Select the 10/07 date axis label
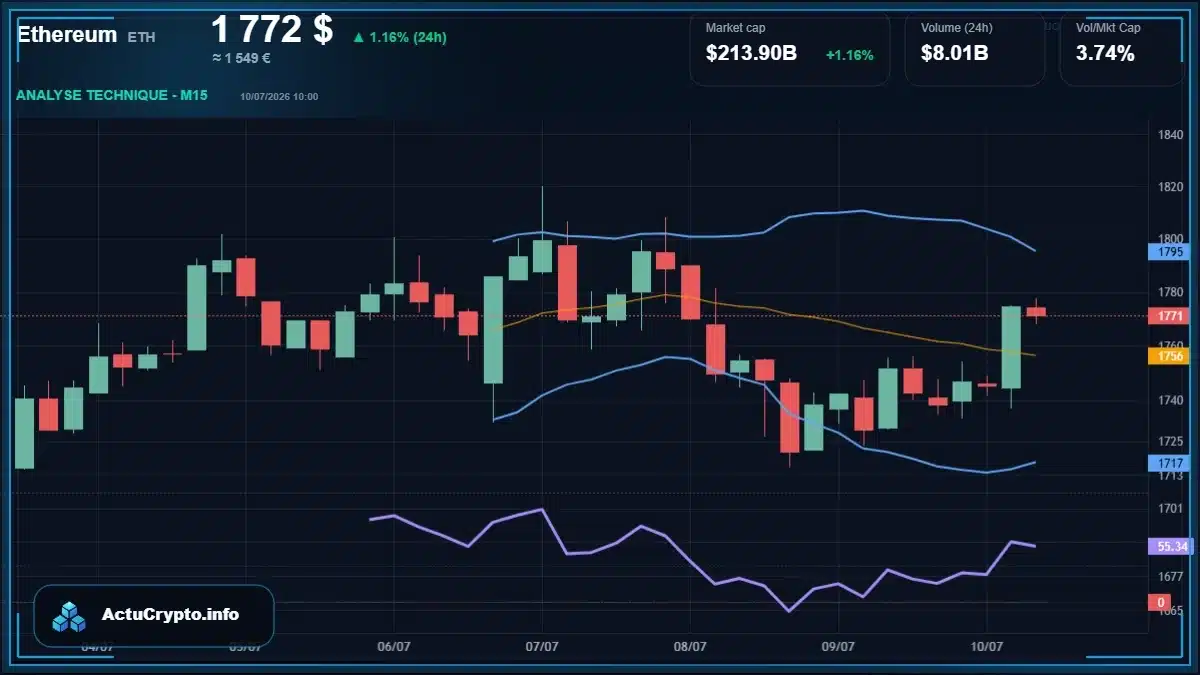The height and width of the screenshot is (675, 1200). (x=986, y=646)
